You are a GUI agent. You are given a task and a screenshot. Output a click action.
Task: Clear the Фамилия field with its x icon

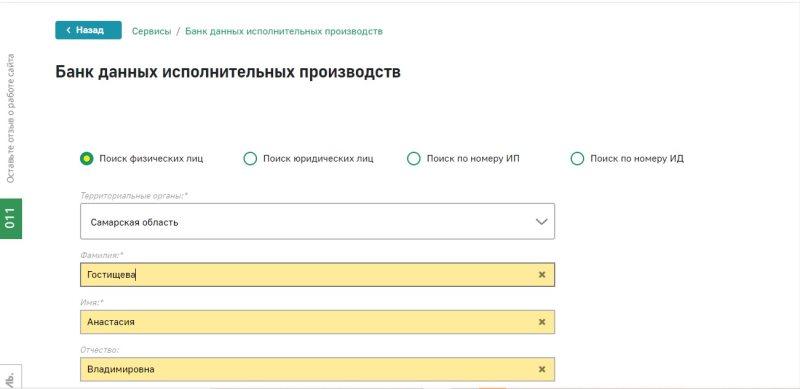[542, 275]
